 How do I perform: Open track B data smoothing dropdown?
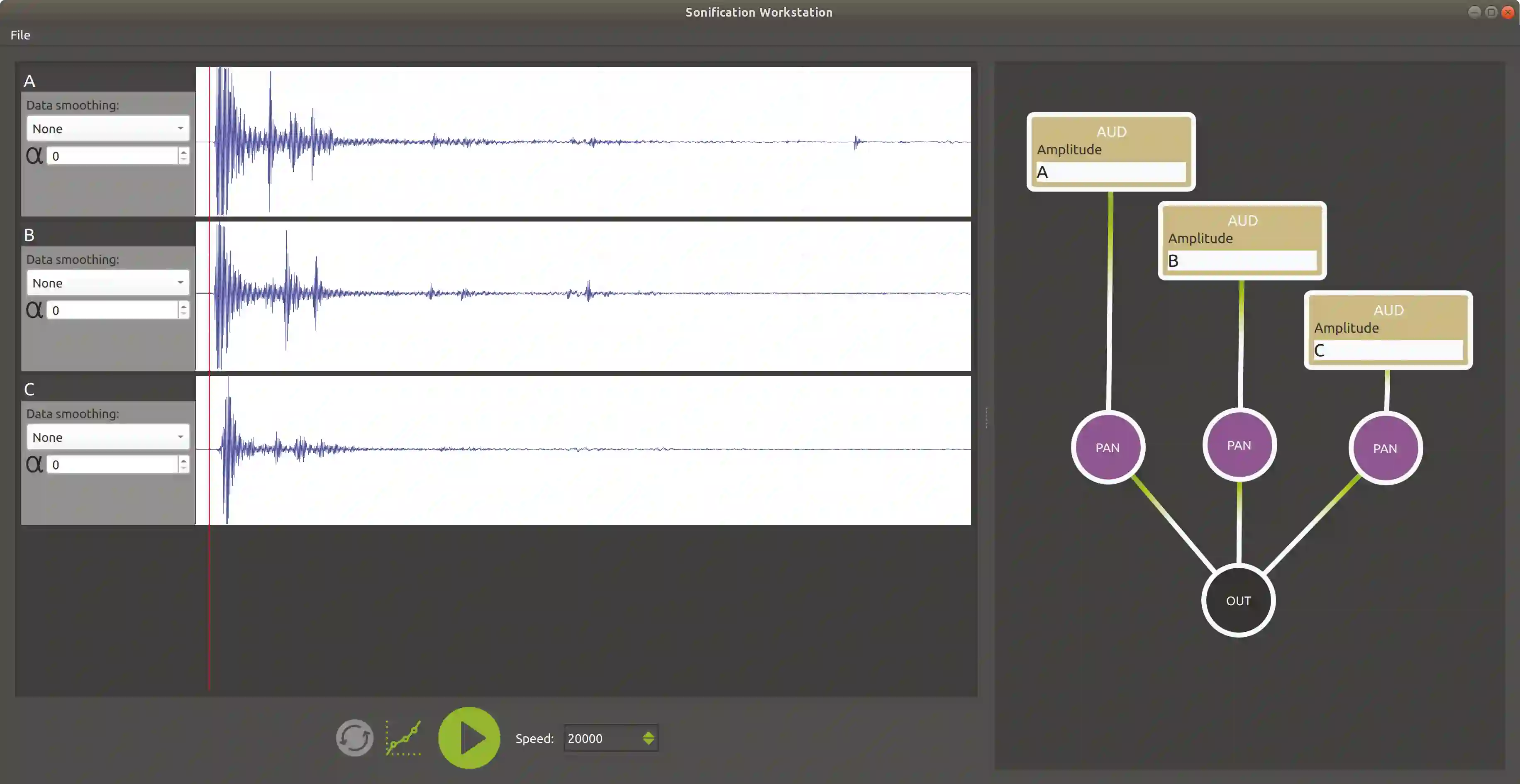tap(107, 282)
